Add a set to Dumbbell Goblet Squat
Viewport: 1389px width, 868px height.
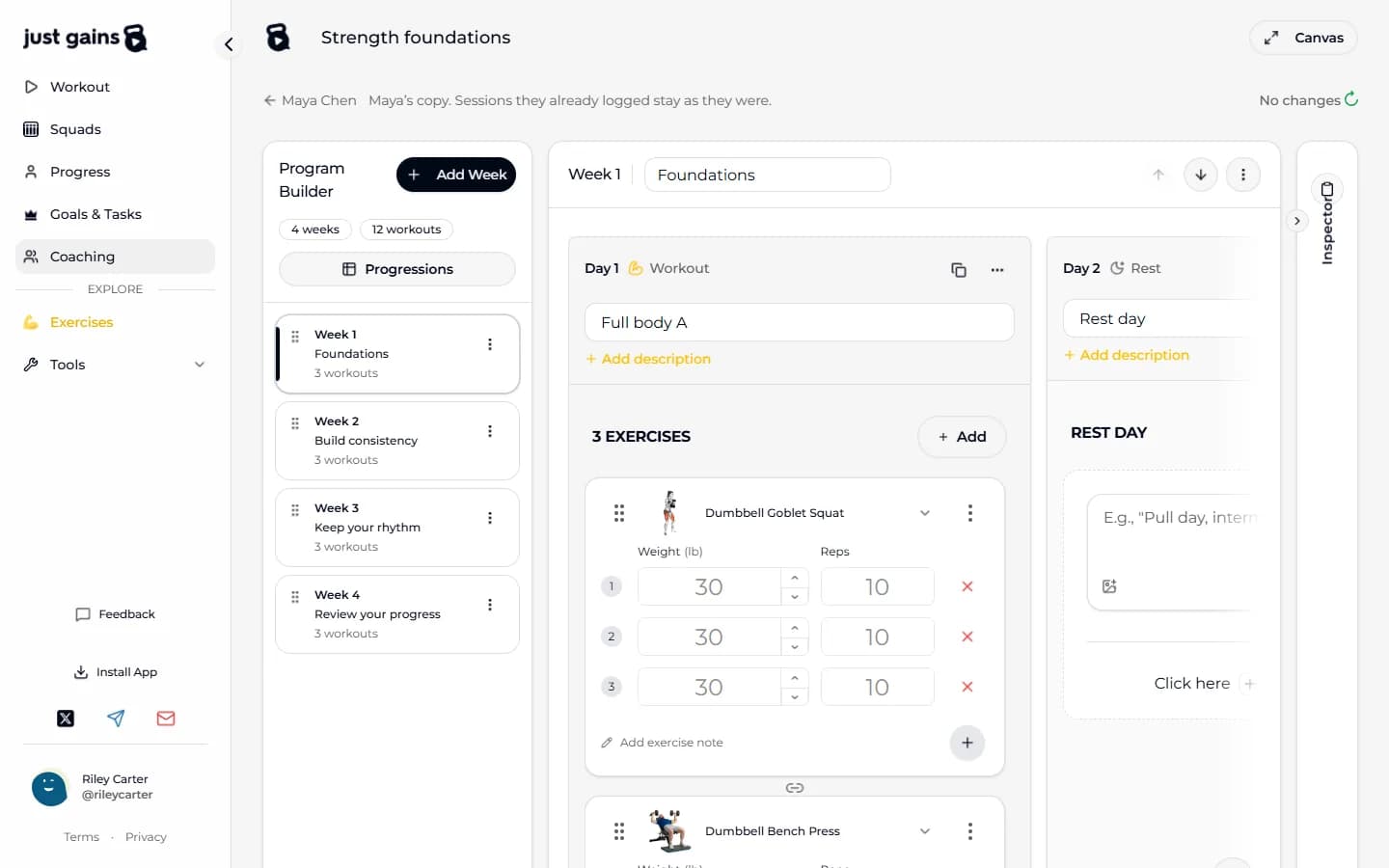(967, 743)
